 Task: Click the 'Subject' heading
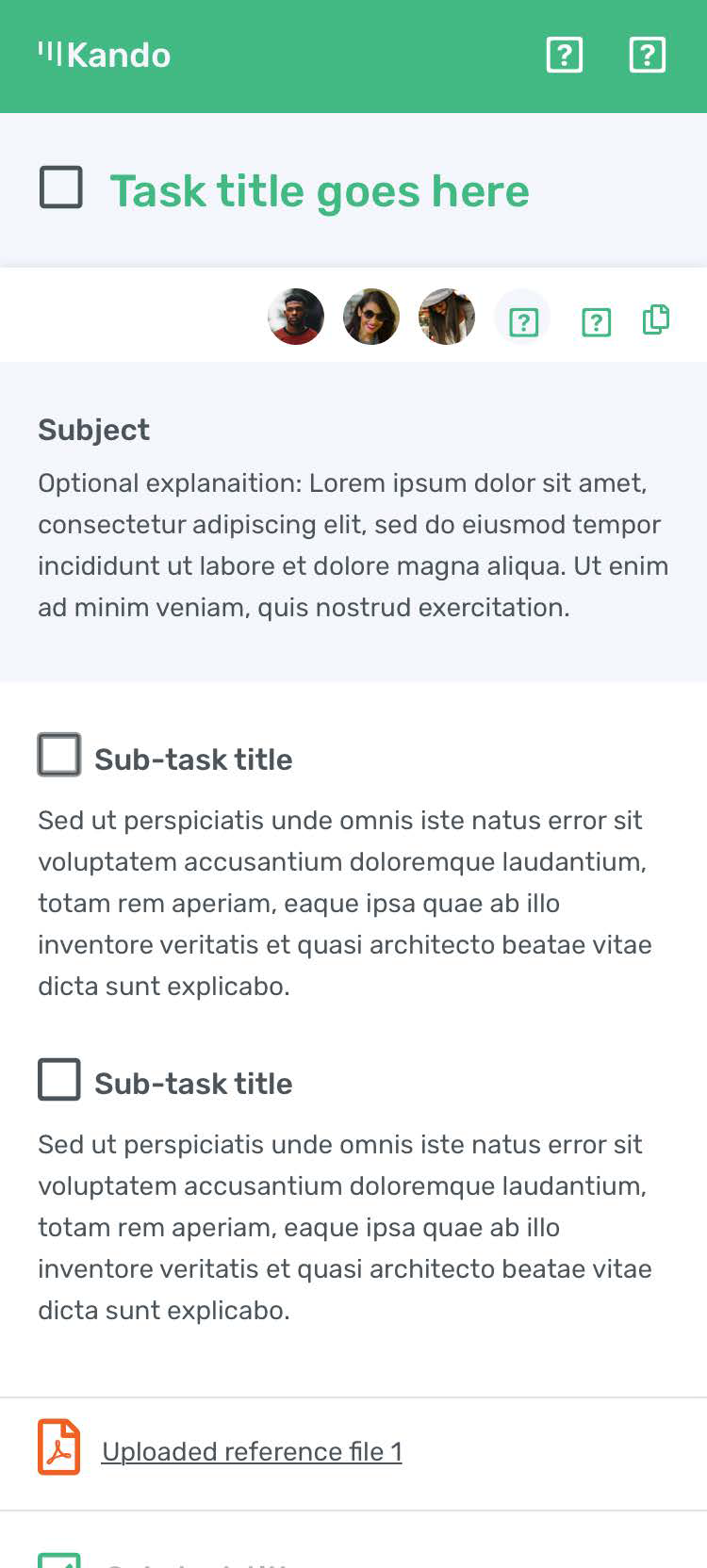[93, 430]
